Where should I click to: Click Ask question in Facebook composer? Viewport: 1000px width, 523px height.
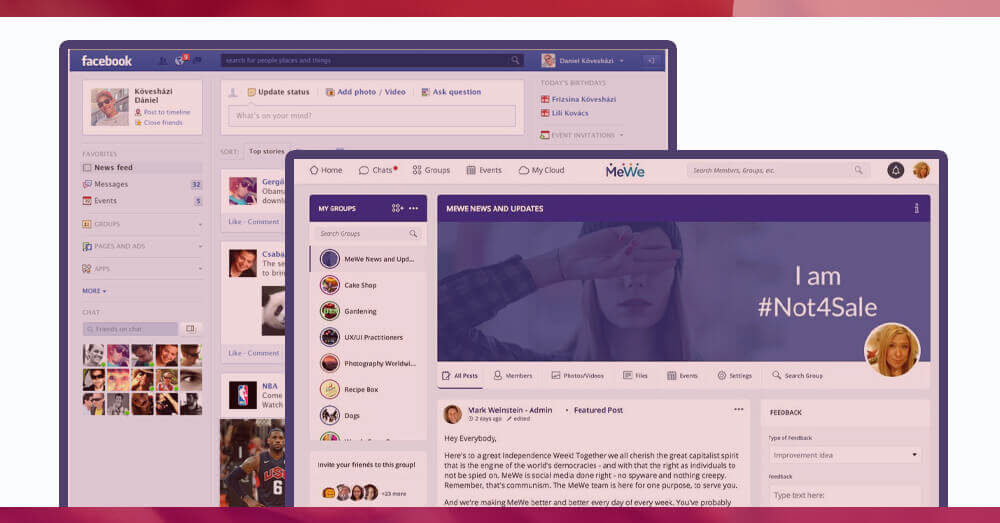coord(451,92)
